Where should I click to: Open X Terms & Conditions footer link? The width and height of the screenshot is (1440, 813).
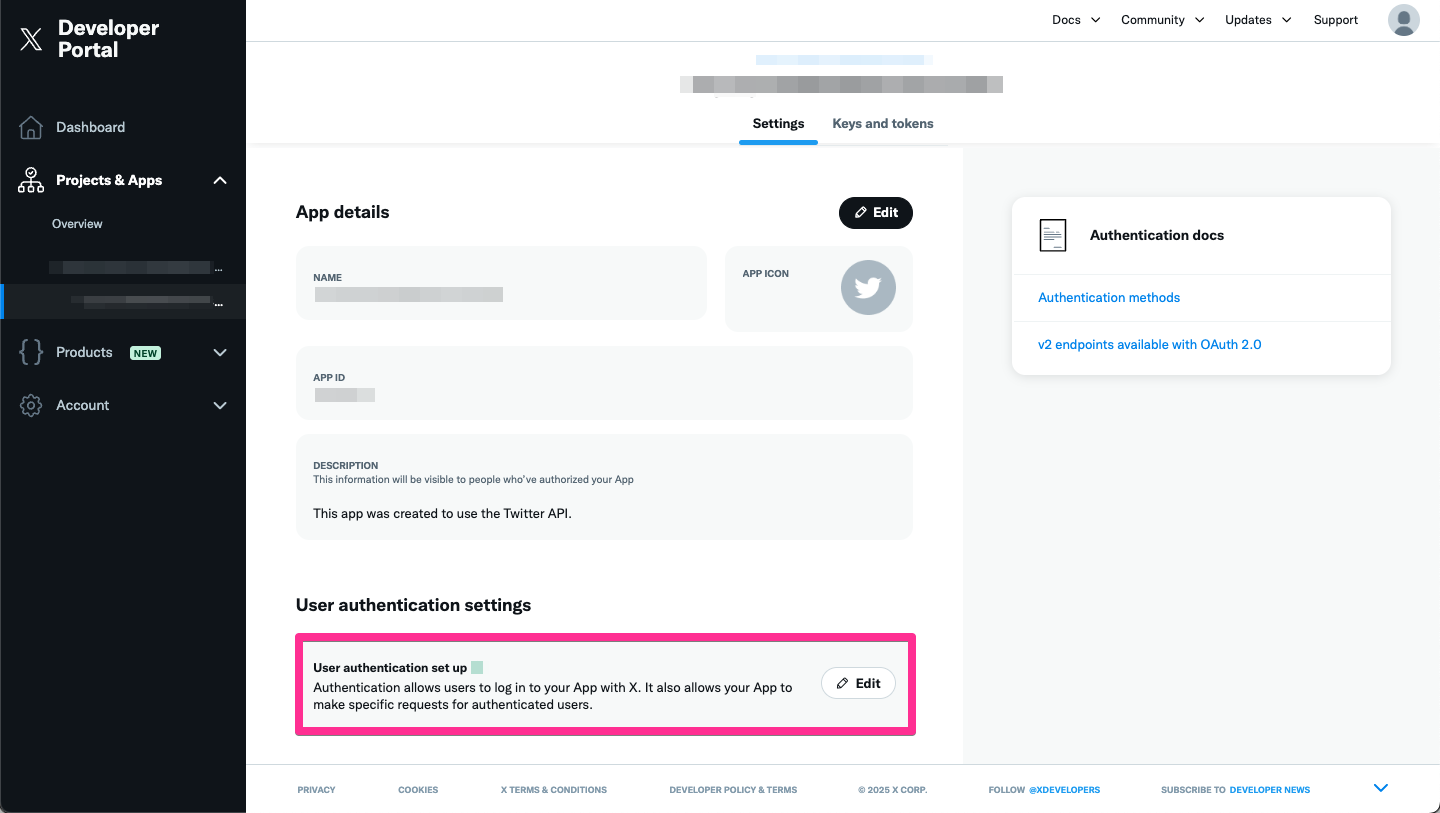pos(554,790)
